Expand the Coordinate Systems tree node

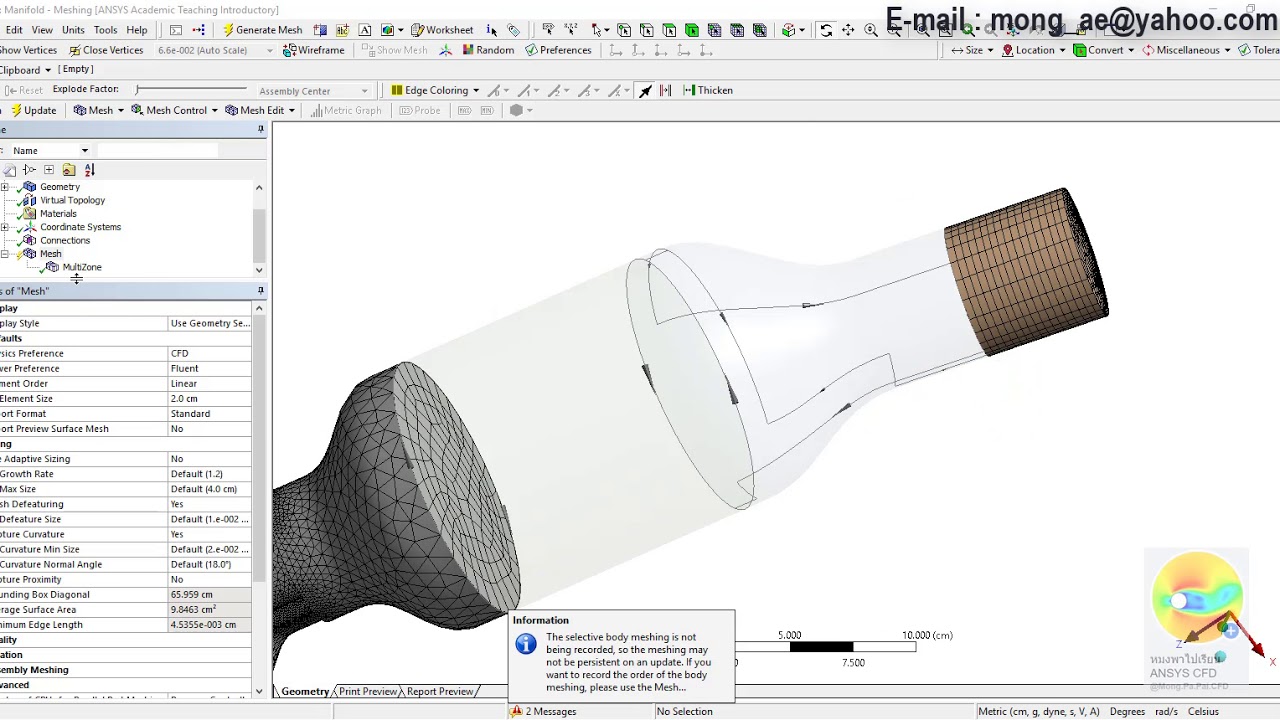pos(5,227)
